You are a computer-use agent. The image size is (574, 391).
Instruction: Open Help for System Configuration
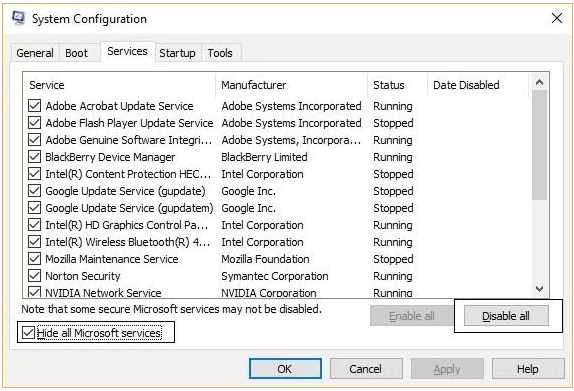[528, 369]
